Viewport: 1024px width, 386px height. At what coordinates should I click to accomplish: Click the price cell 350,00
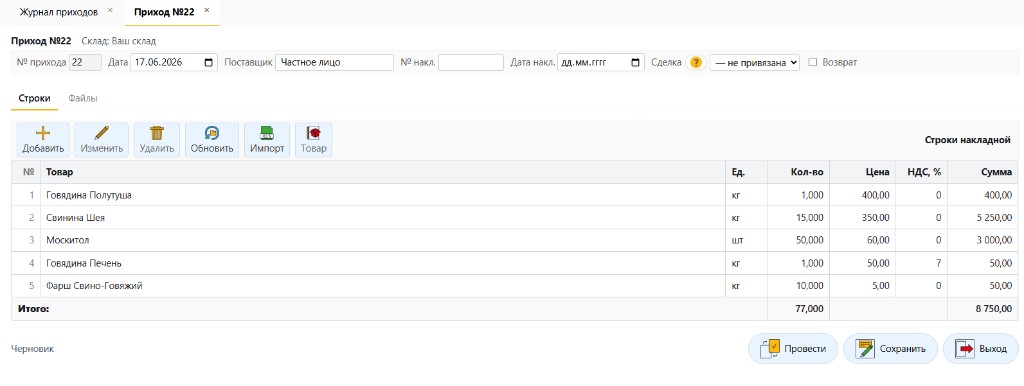pyautogui.click(x=862, y=217)
